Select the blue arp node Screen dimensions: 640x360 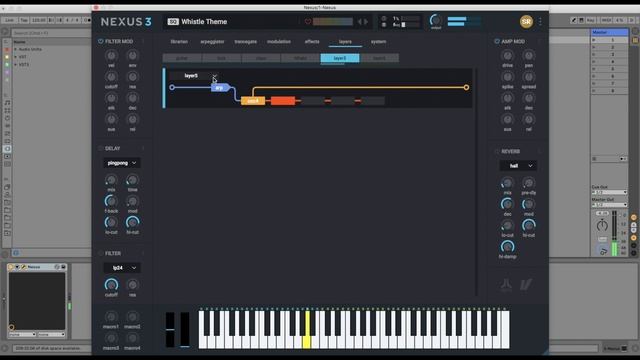pyautogui.click(x=220, y=87)
